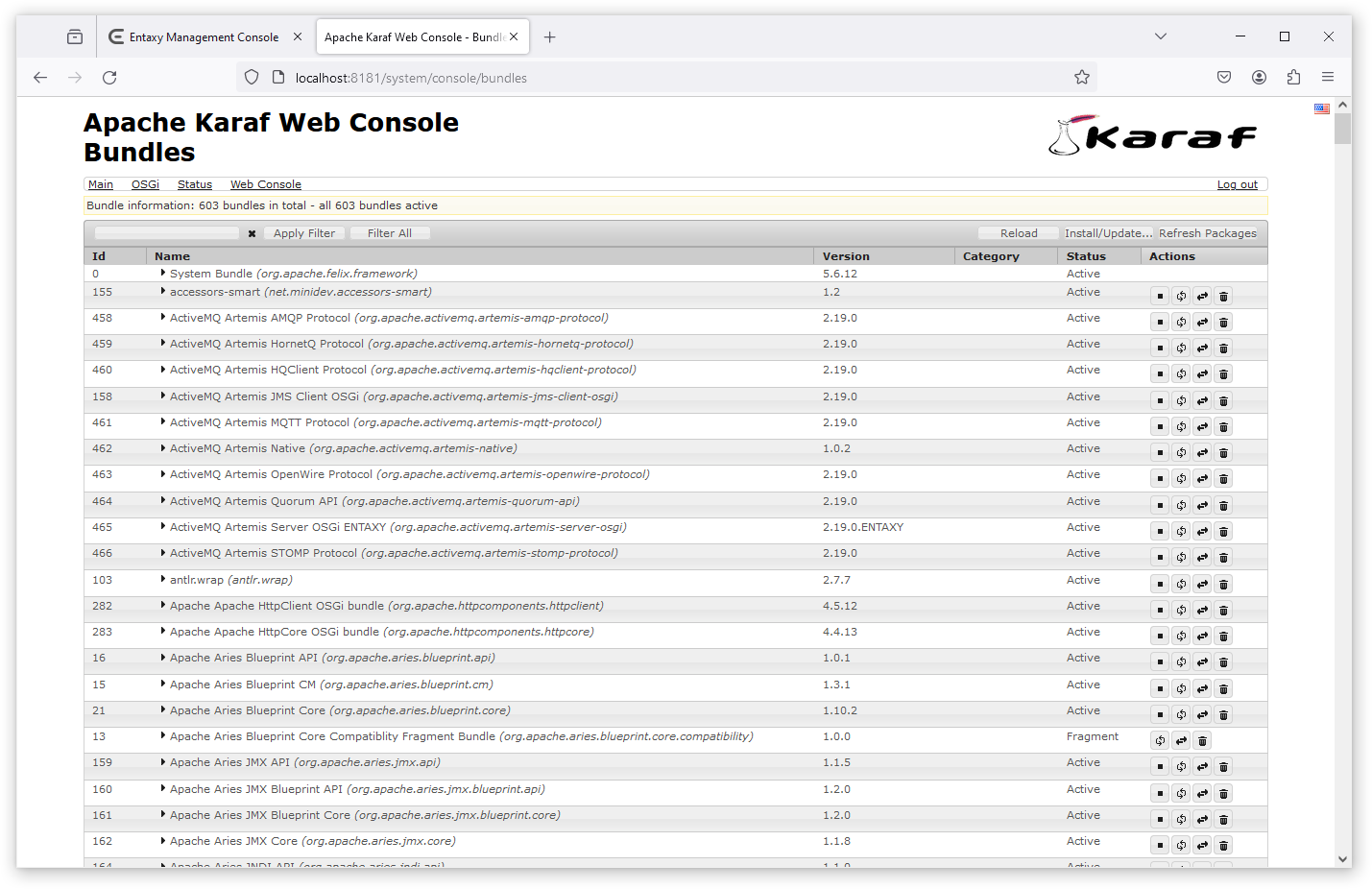Stop the Apache Aries Blueprint Core bundle
This screenshot has height=889, width=1372.
(x=1159, y=714)
